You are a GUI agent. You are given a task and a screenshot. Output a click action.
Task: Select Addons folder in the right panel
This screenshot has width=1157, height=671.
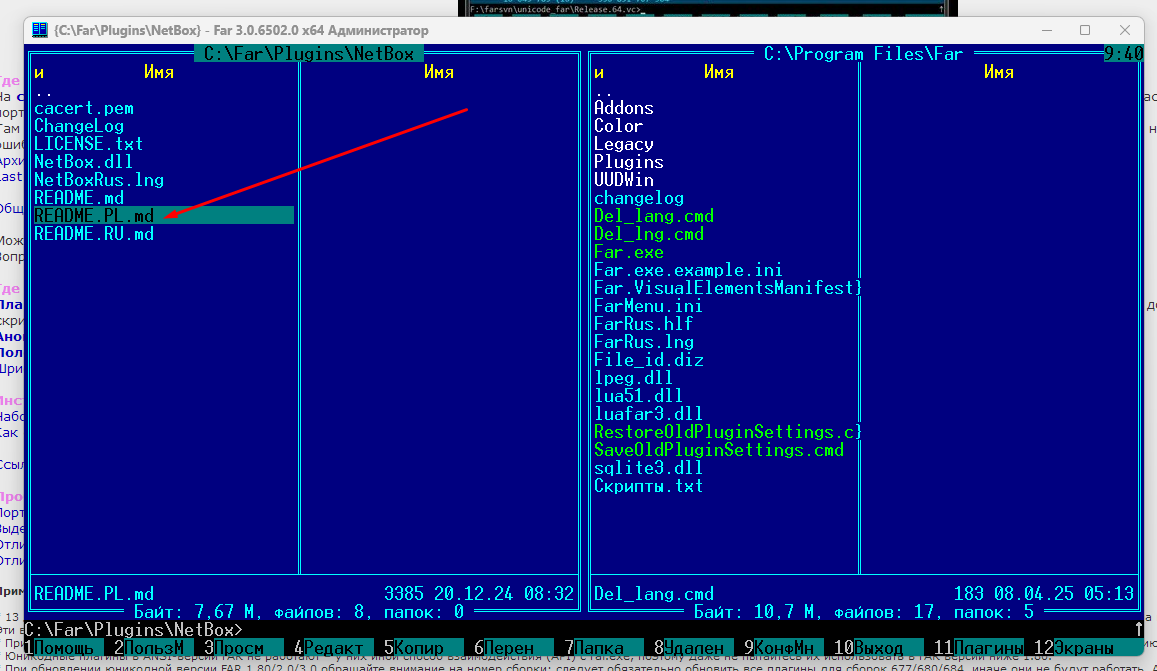pos(623,108)
